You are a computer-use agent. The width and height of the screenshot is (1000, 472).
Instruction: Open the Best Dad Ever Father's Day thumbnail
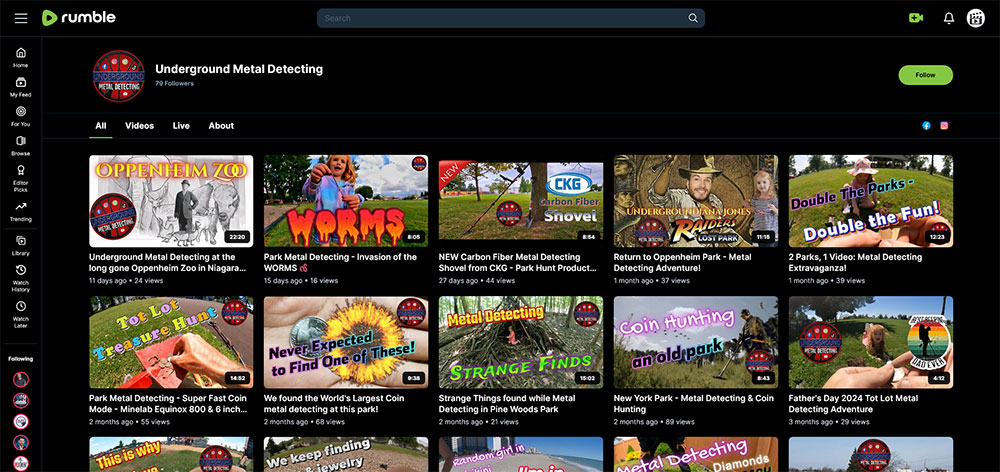coord(871,342)
